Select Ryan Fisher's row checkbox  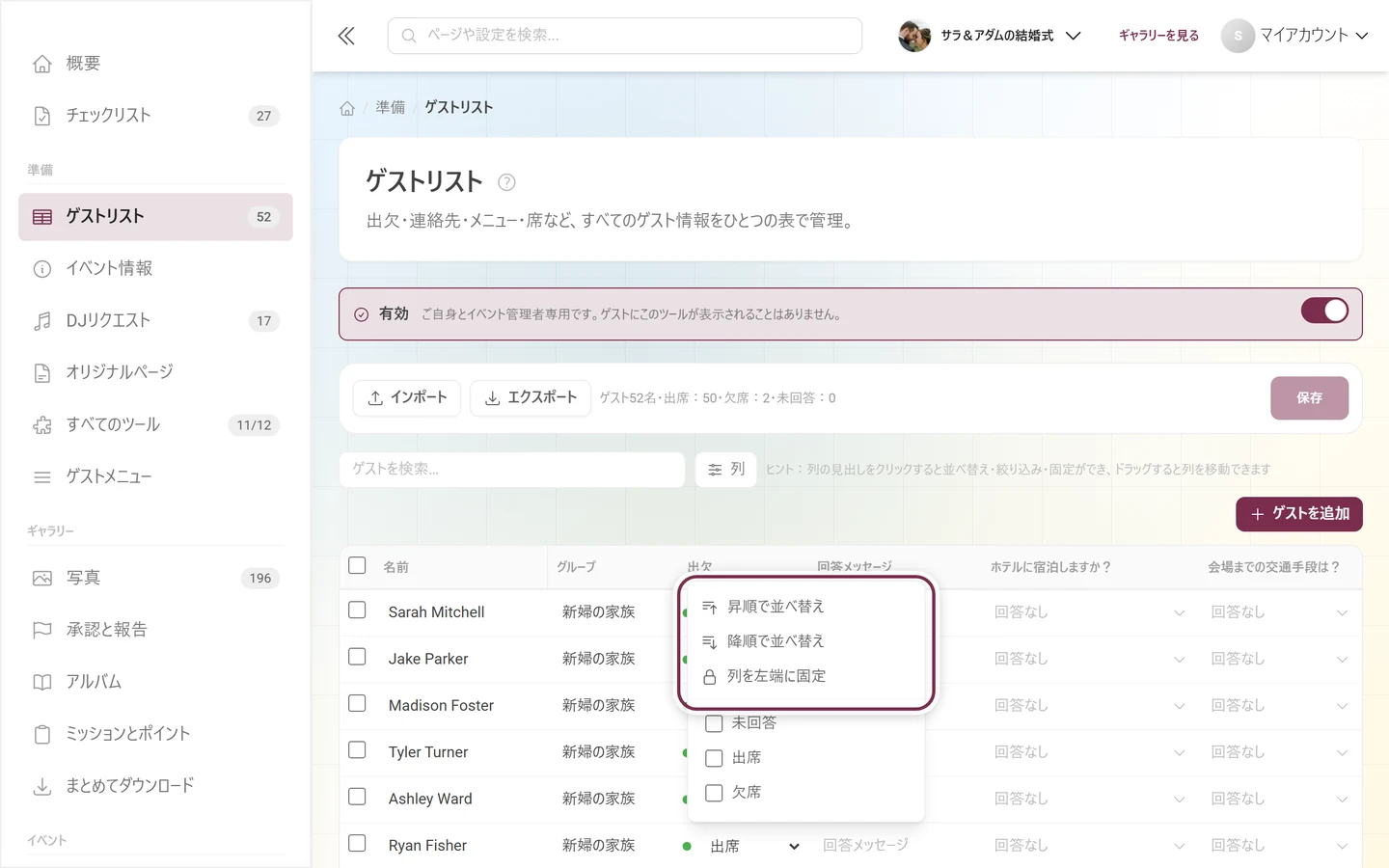point(357,844)
